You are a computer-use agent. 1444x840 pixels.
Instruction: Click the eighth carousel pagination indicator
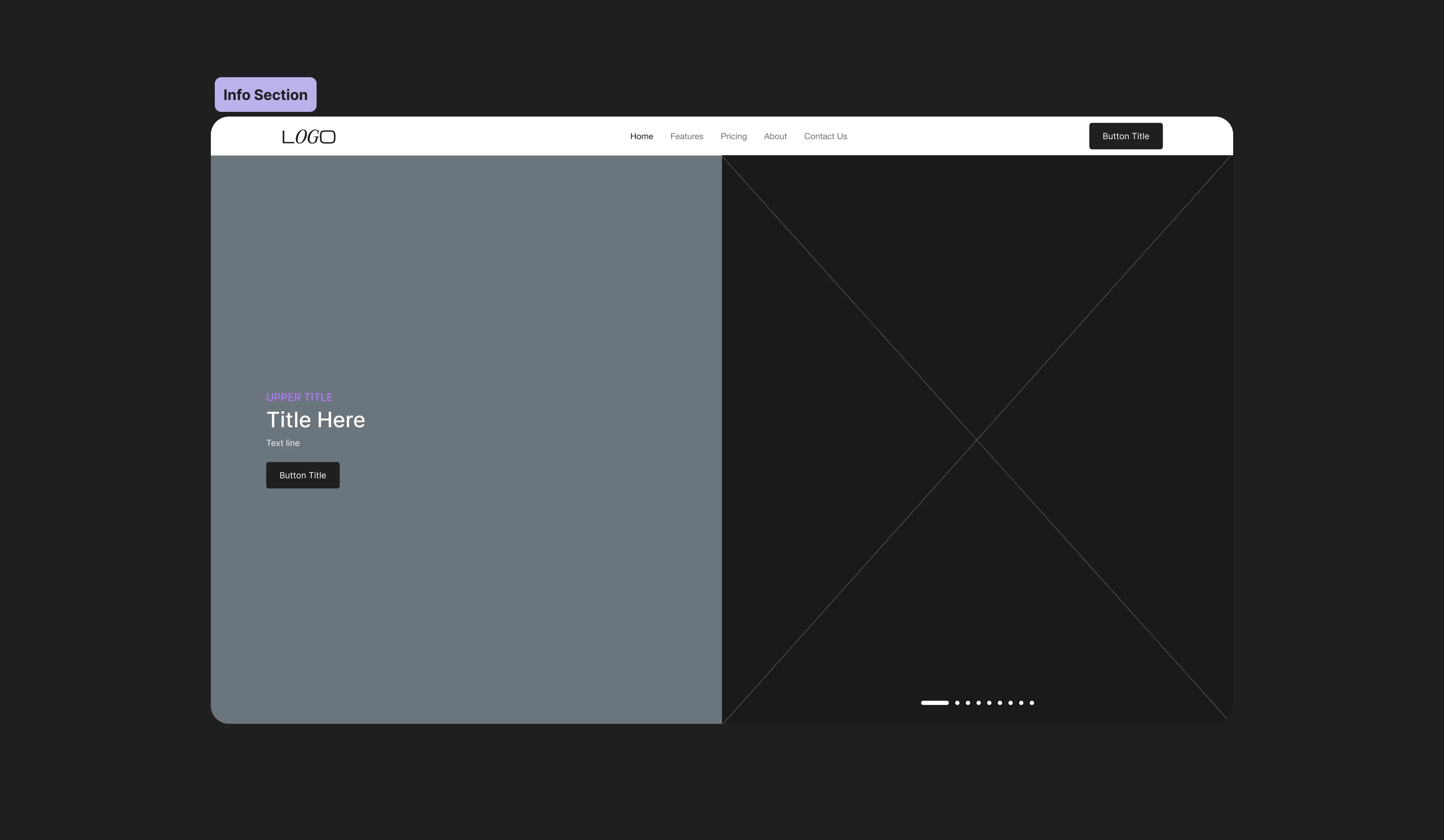pyautogui.click(x=1021, y=703)
